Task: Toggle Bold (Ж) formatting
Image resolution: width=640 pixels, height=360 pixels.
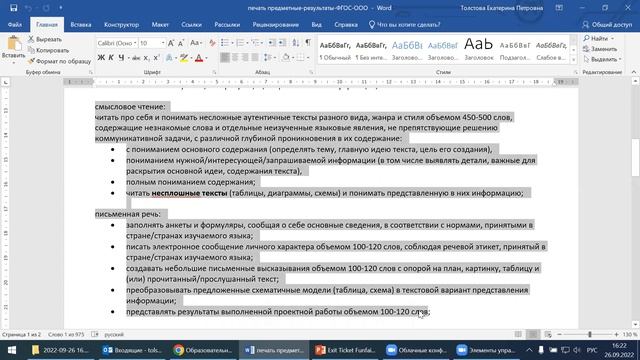Action: (x=101, y=58)
